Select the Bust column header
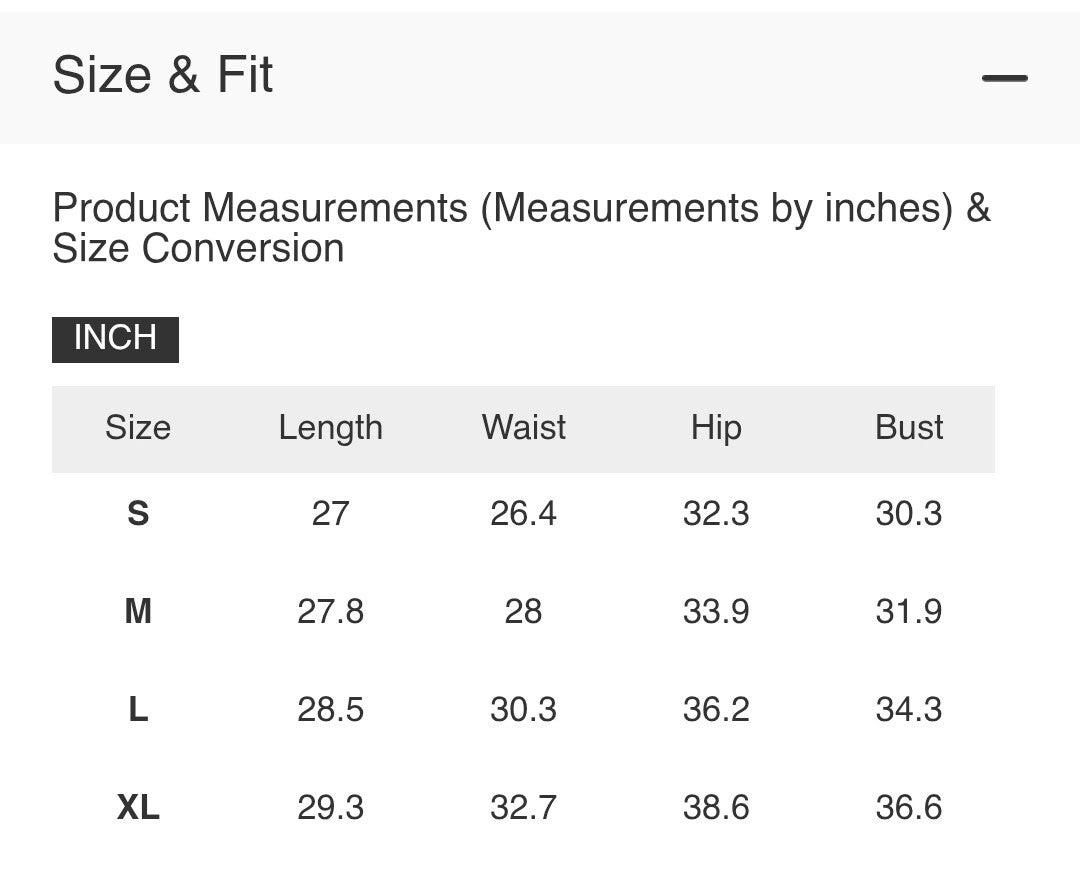This screenshot has height=877, width=1080. pos(909,428)
